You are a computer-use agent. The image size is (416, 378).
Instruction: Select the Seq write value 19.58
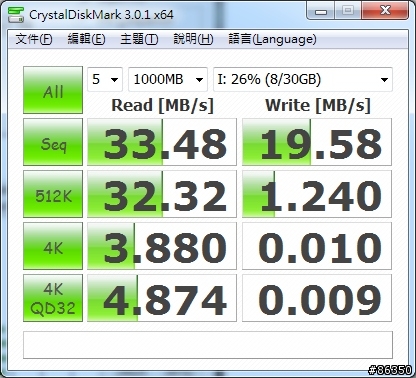317,142
